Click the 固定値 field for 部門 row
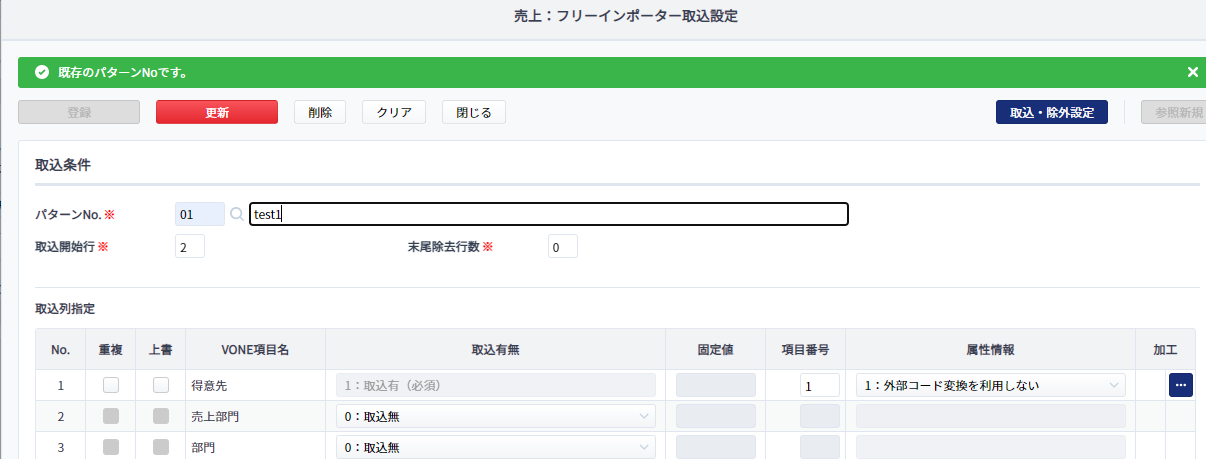Screen dimensions: 1206x459 [716, 447]
